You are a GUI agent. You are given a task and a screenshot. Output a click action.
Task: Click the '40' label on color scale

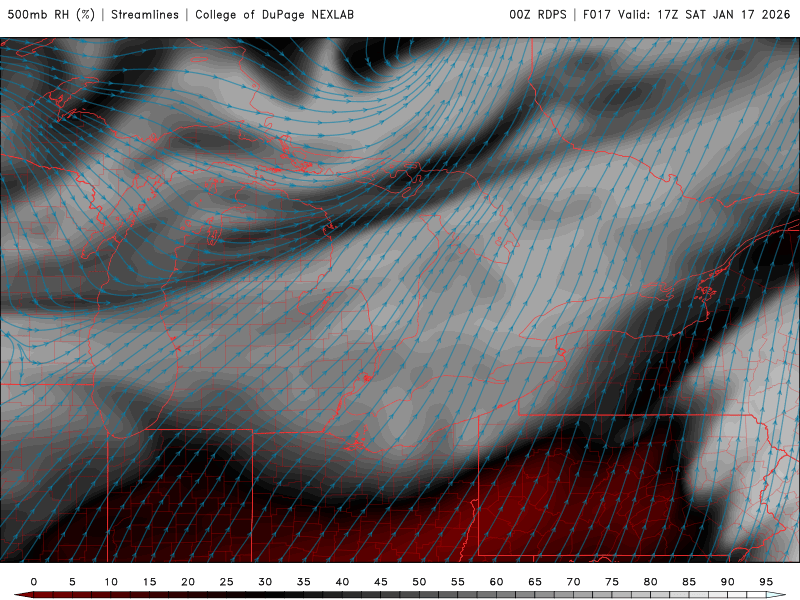point(342,582)
